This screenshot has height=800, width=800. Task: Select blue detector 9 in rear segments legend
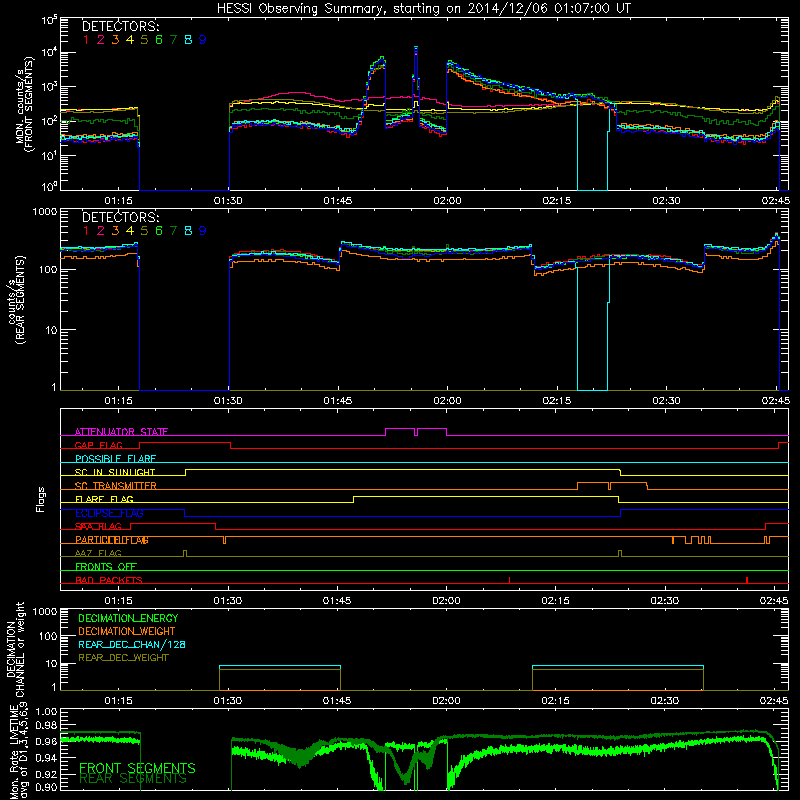(203, 231)
